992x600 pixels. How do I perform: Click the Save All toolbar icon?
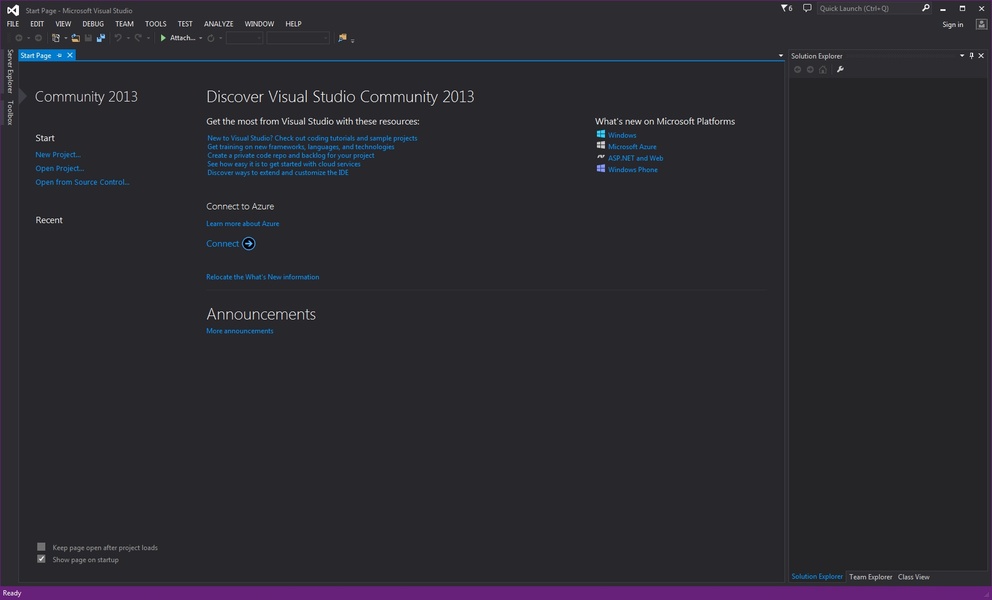(x=101, y=38)
